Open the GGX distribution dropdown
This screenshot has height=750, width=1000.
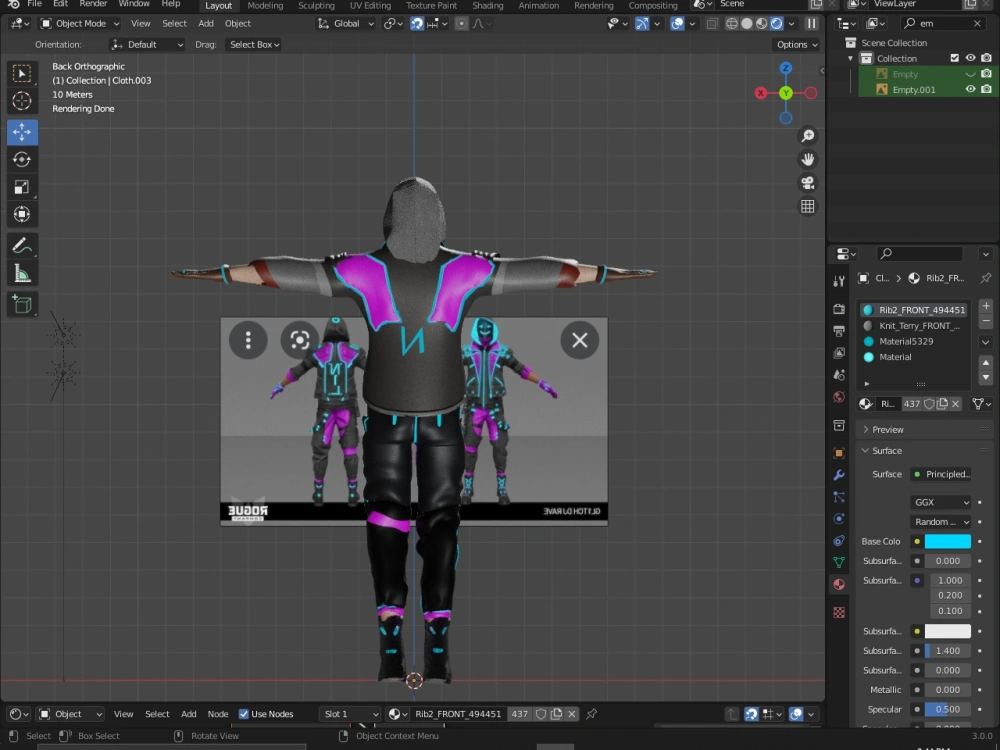click(x=938, y=502)
